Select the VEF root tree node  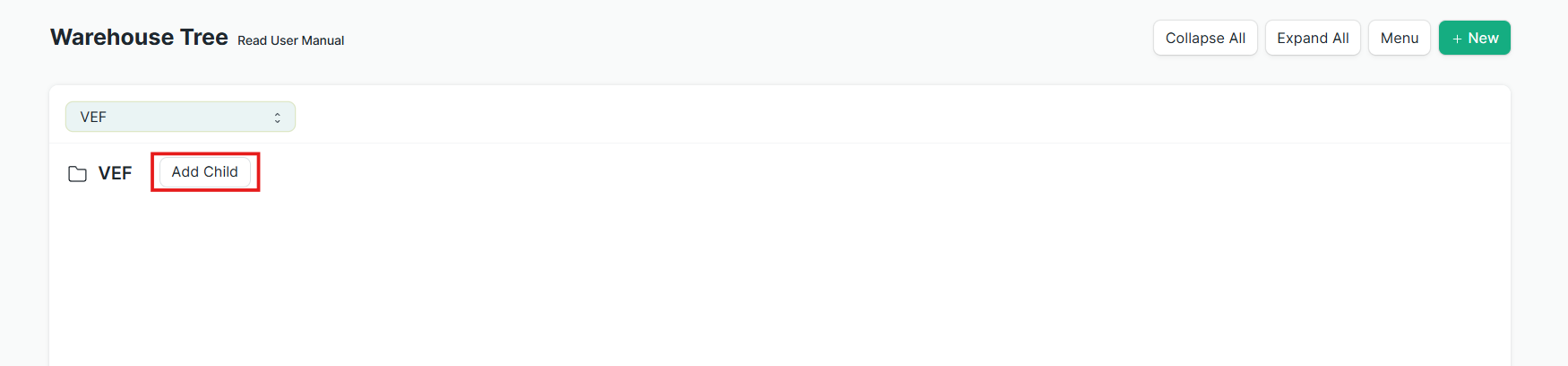(115, 173)
